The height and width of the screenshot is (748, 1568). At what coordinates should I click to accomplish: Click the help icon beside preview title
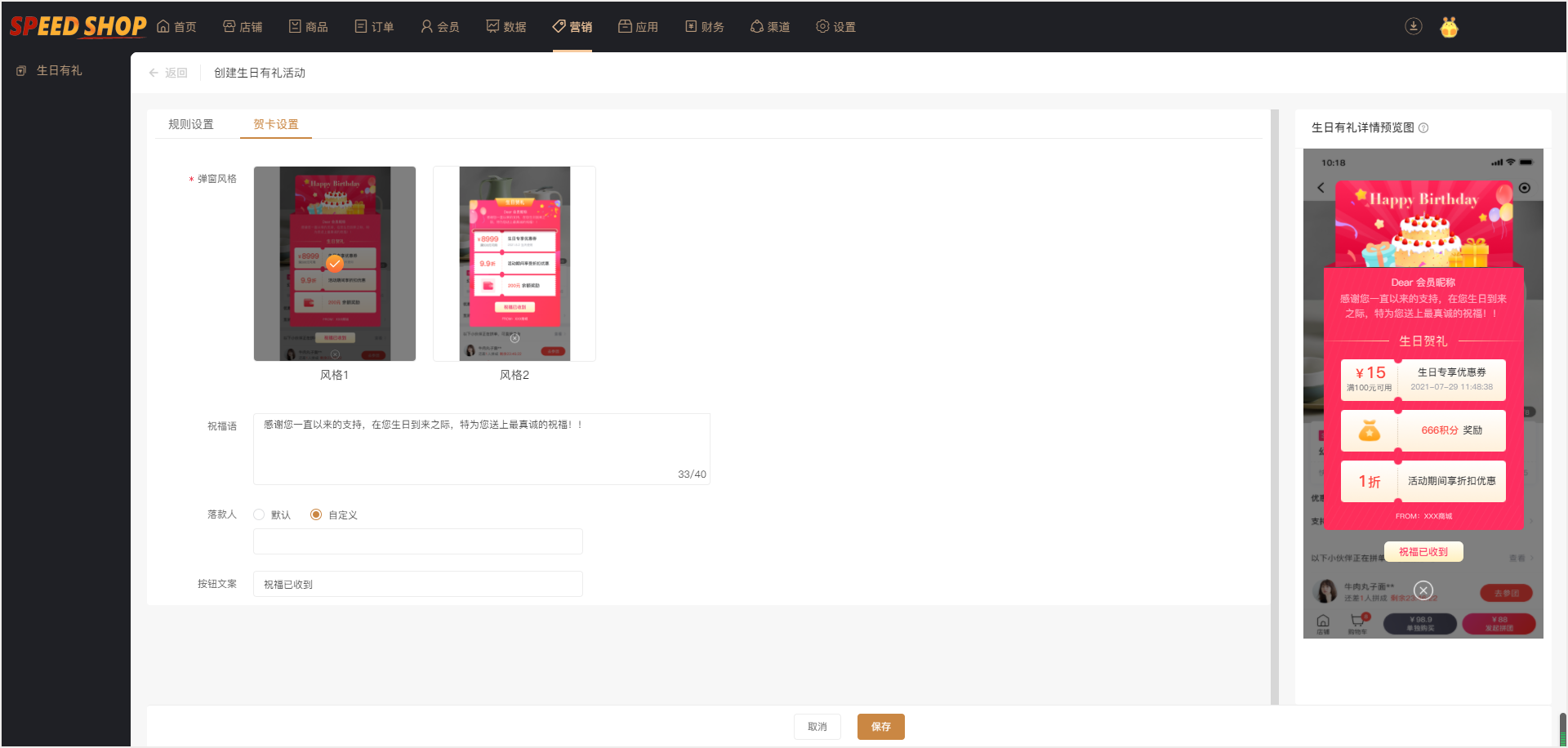coord(1423,128)
